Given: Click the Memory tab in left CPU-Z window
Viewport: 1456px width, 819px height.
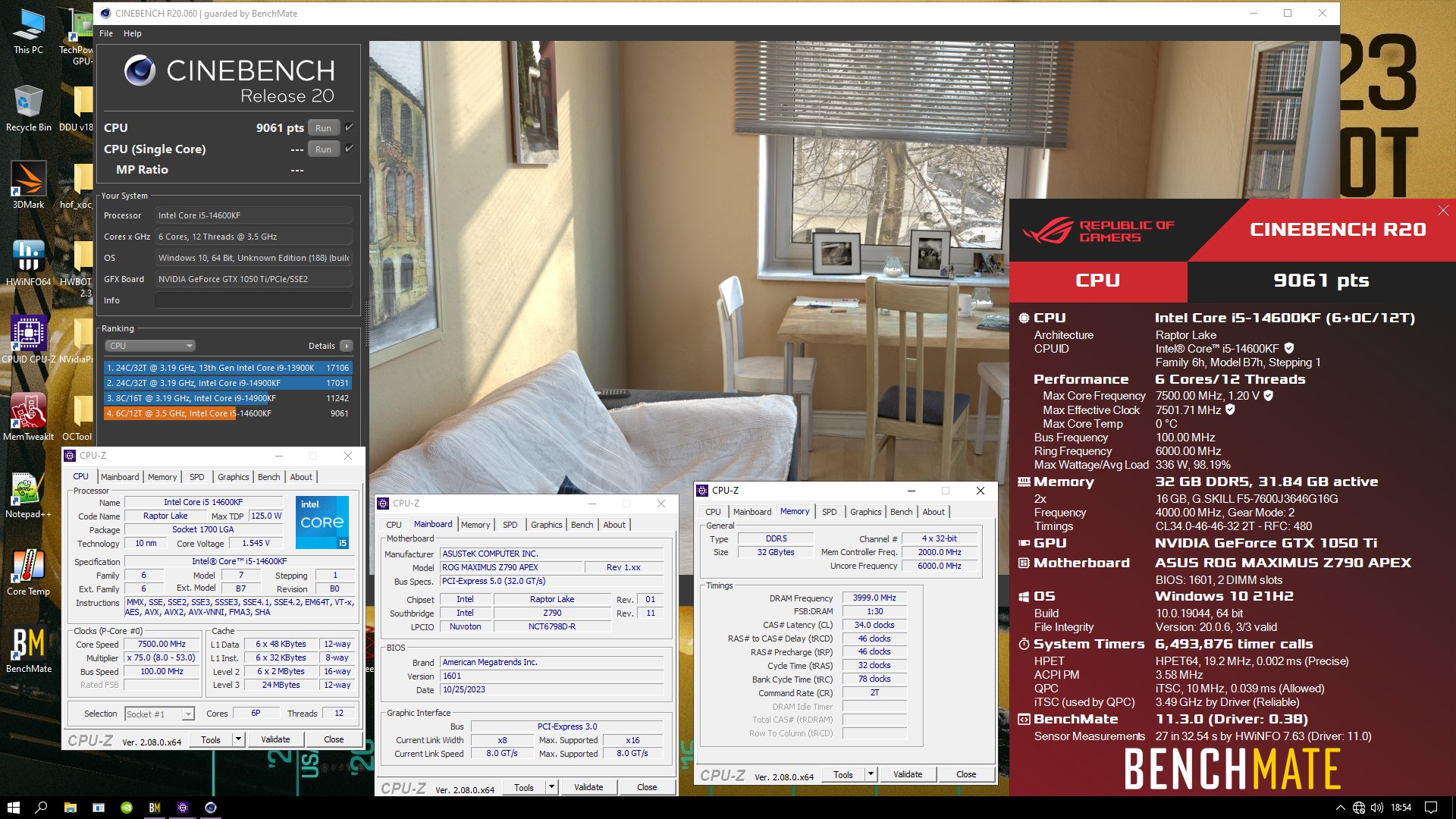Looking at the screenshot, I should 162,477.
